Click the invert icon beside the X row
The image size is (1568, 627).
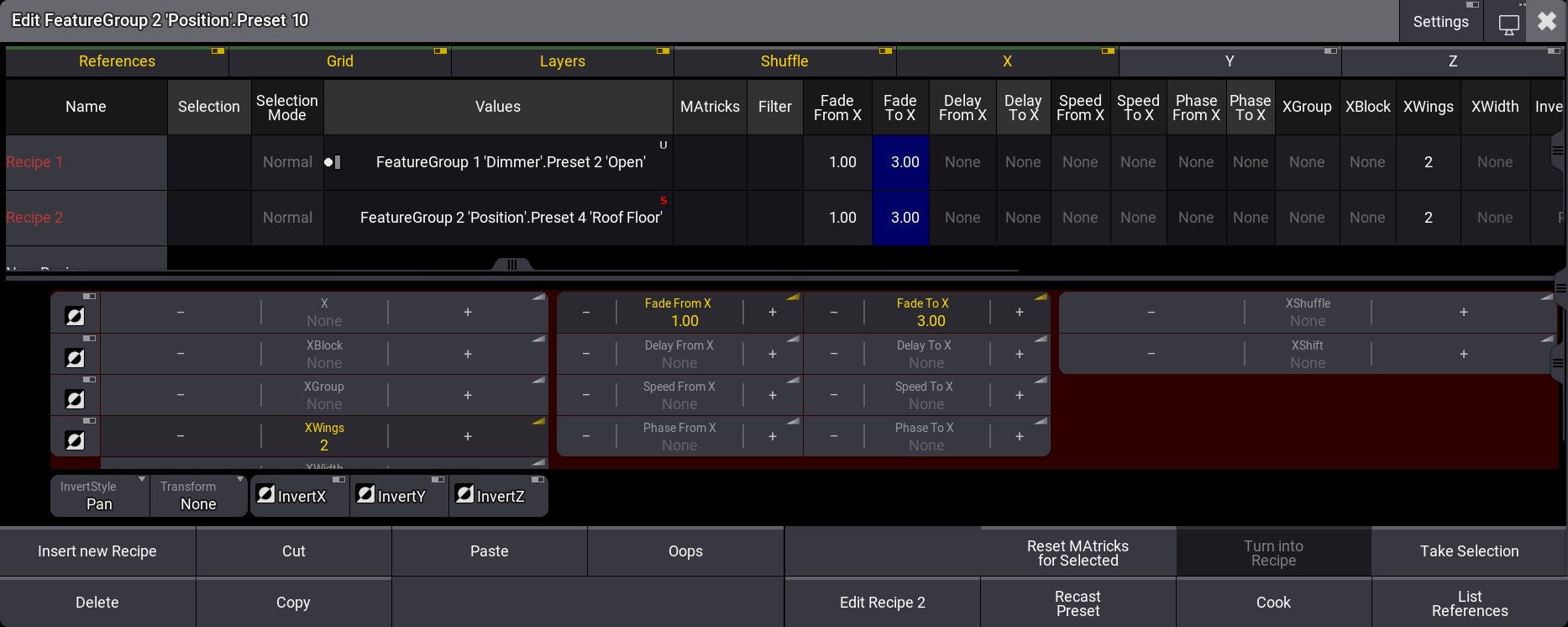coord(75,316)
